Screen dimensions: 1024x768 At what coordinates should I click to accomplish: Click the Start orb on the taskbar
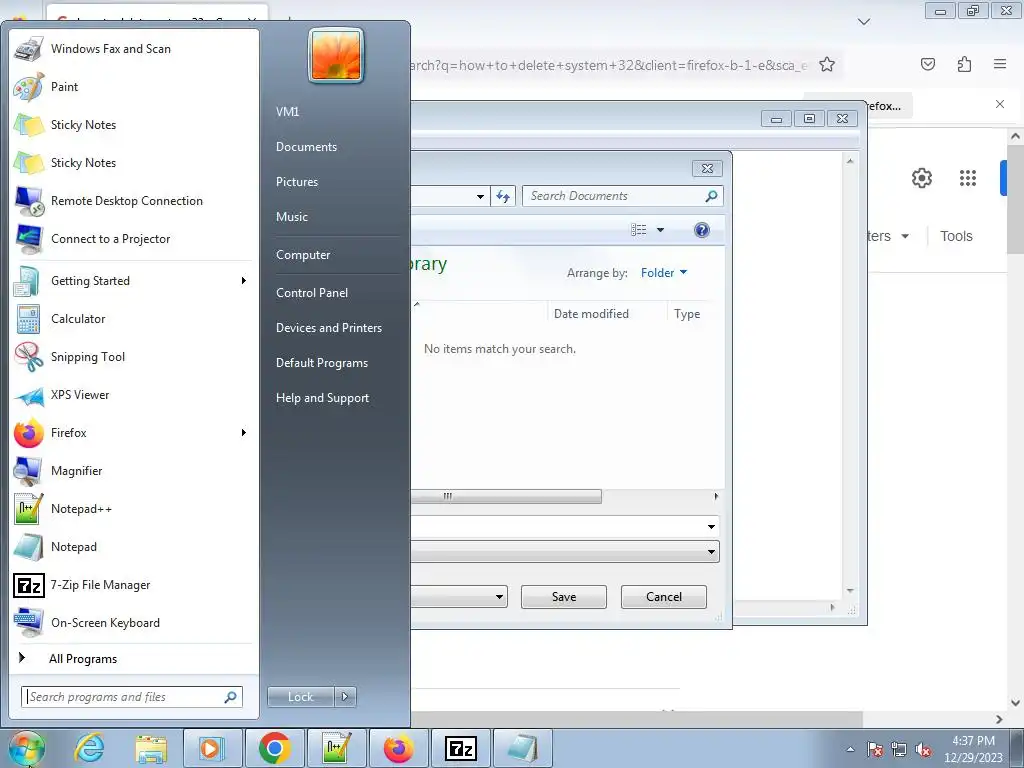coord(27,748)
